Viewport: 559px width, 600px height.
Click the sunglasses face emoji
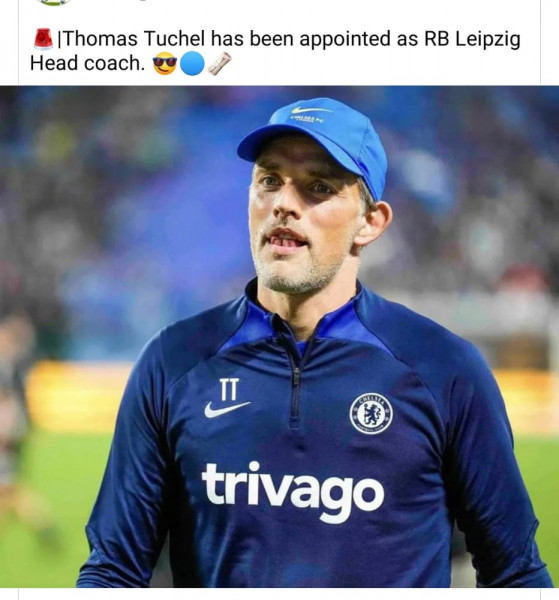click(165, 64)
